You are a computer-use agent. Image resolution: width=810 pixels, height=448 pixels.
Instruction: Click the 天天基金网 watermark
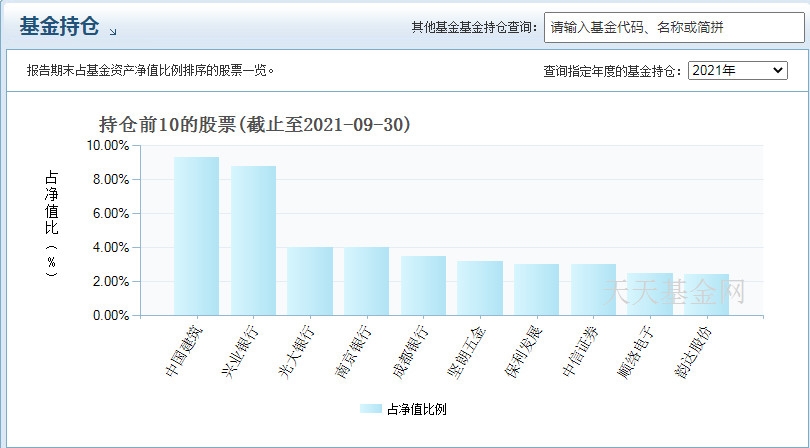[674, 292]
